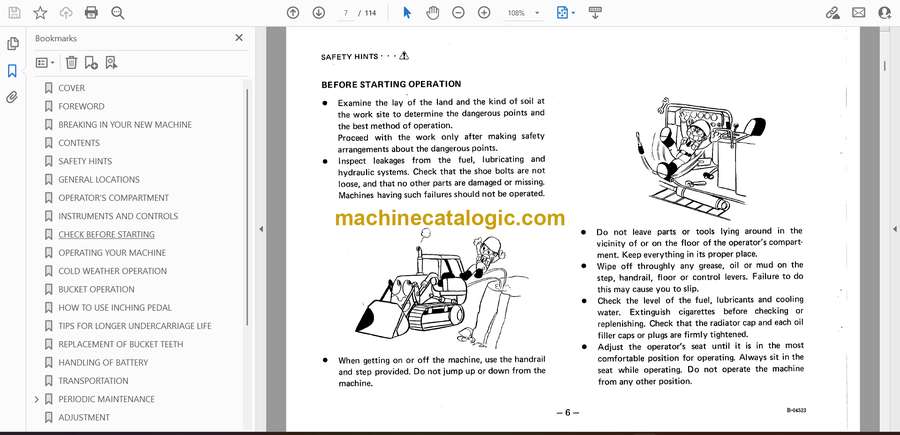Jump to OPERATOR'S COMPARTMENT bookmark

pyautogui.click(x=113, y=198)
